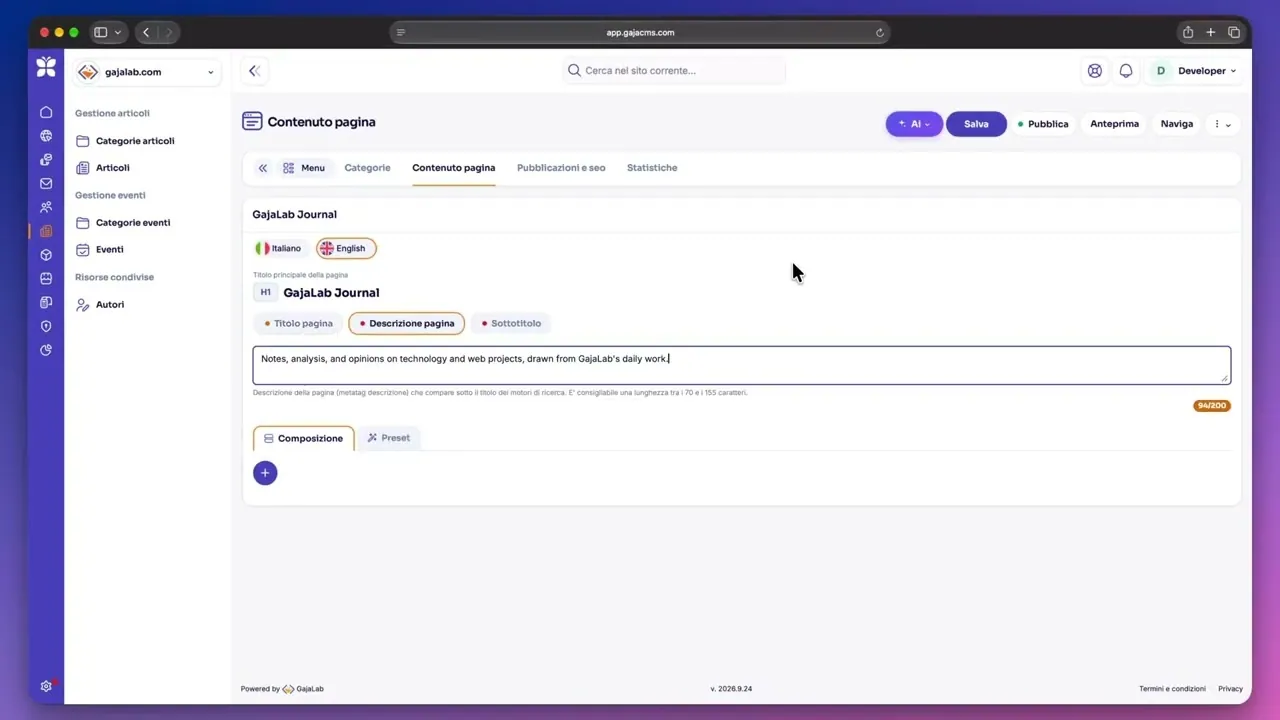This screenshot has width=1280, height=720.
Task: Click the Salva button
Action: tap(976, 124)
